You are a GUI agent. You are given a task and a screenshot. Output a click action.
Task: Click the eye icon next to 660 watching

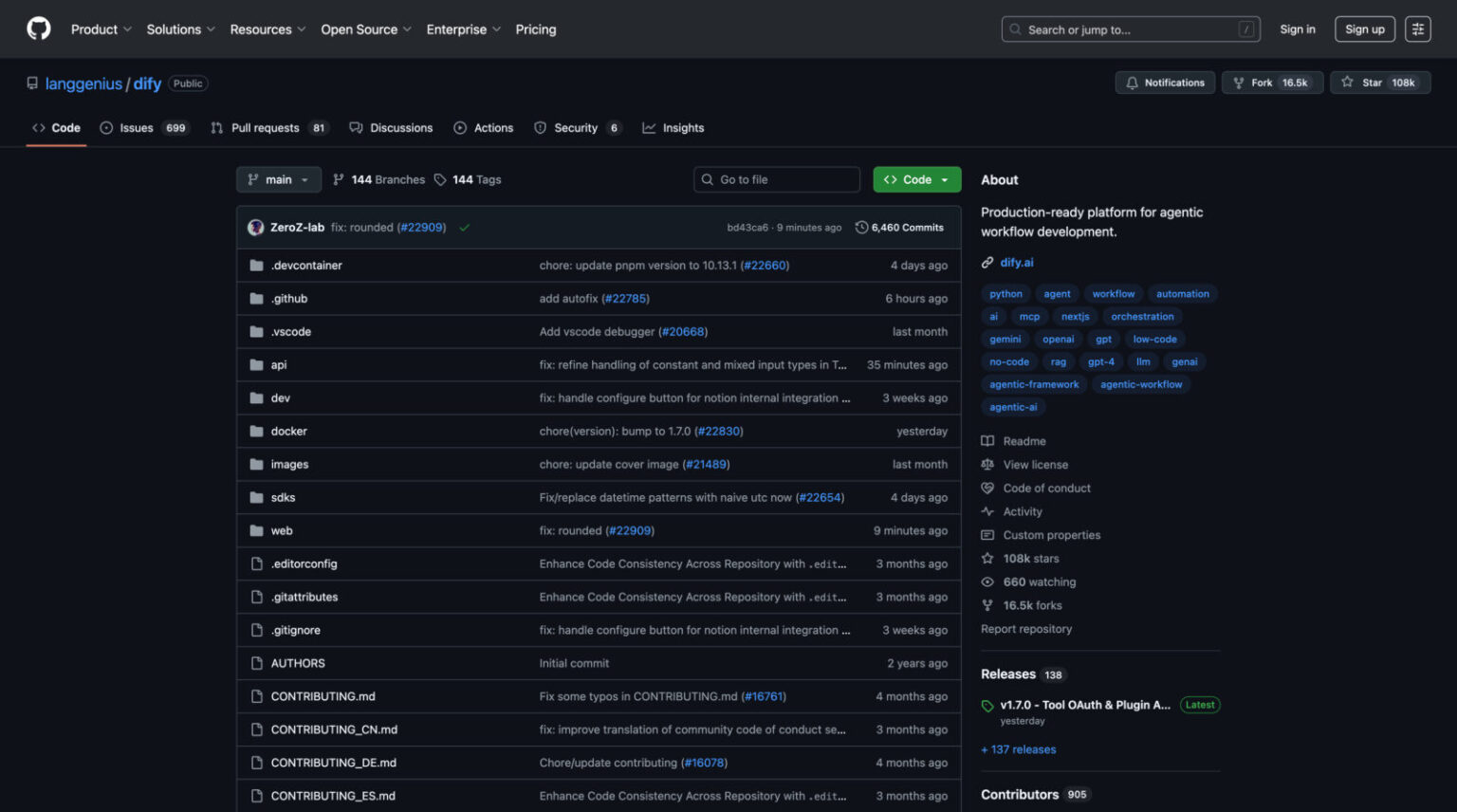[987, 581]
